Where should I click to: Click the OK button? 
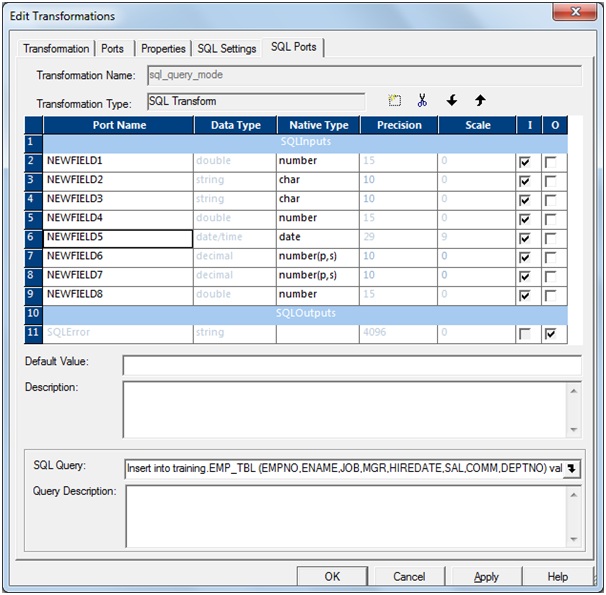(332, 576)
